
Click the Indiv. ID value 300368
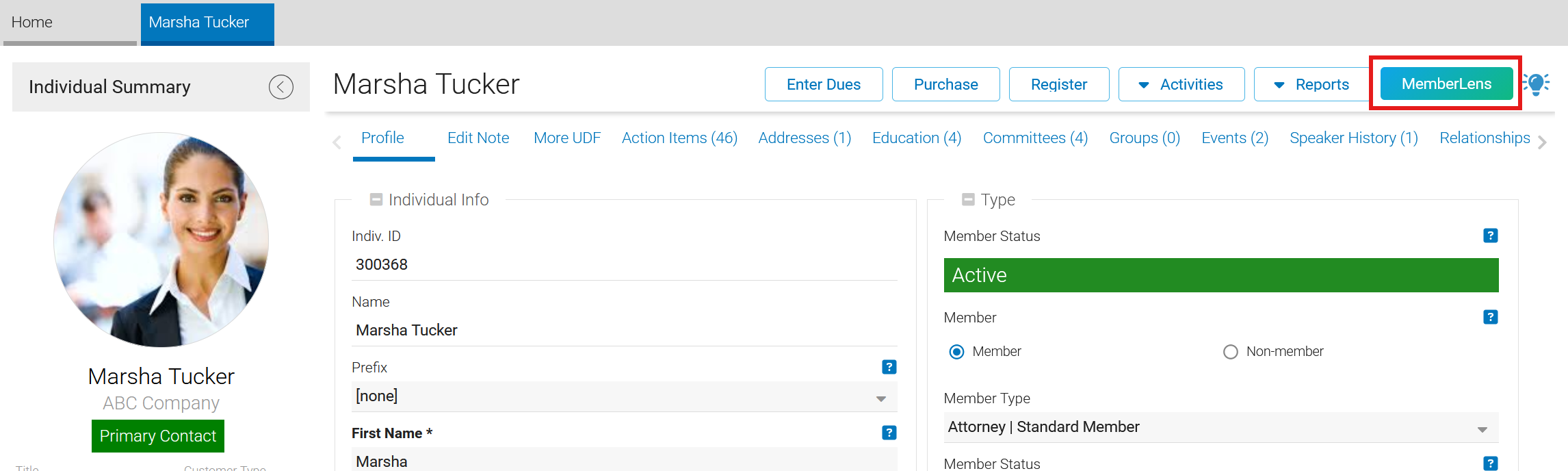[x=382, y=264]
